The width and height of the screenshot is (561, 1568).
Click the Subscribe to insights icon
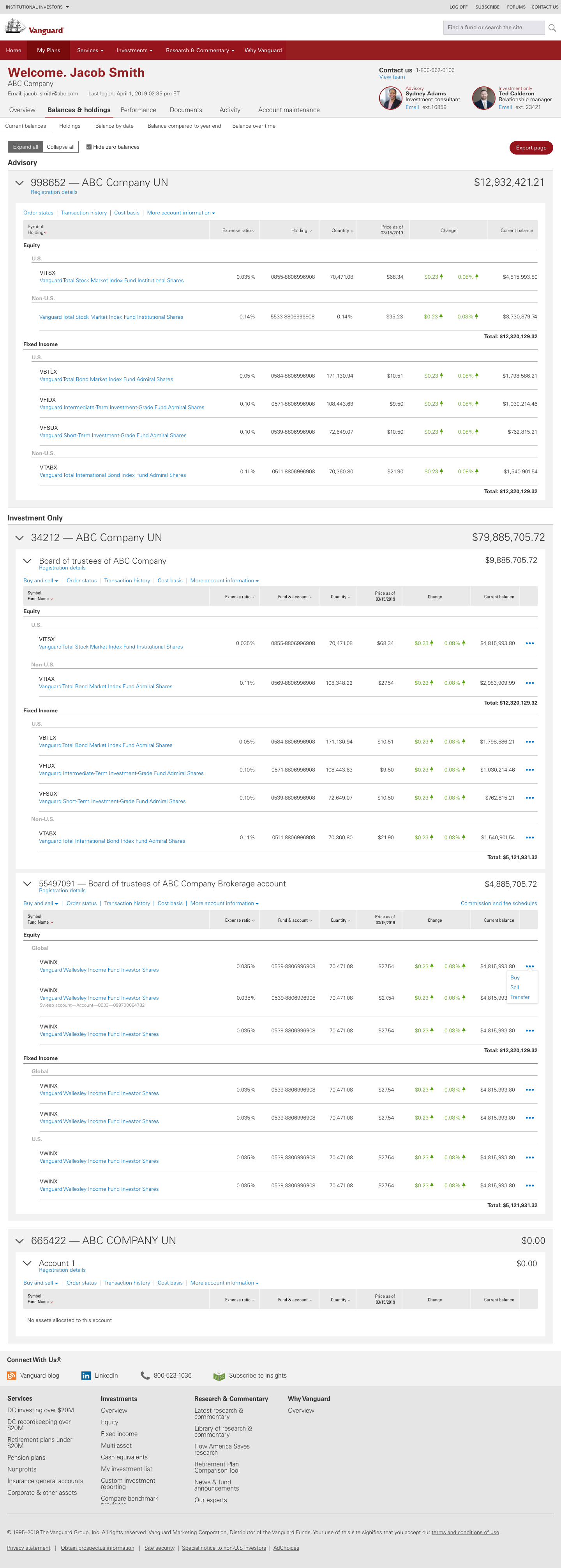[x=219, y=1376]
